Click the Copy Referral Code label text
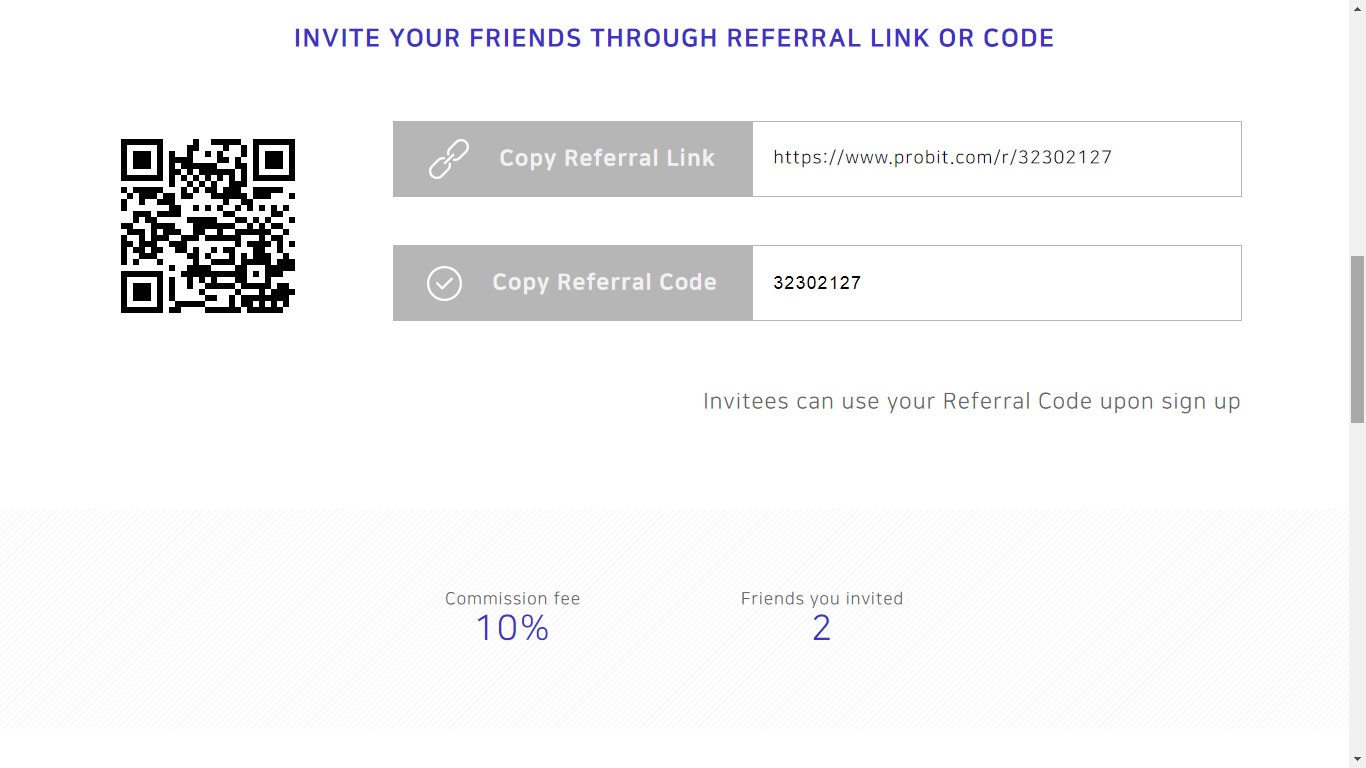 click(604, 282)
